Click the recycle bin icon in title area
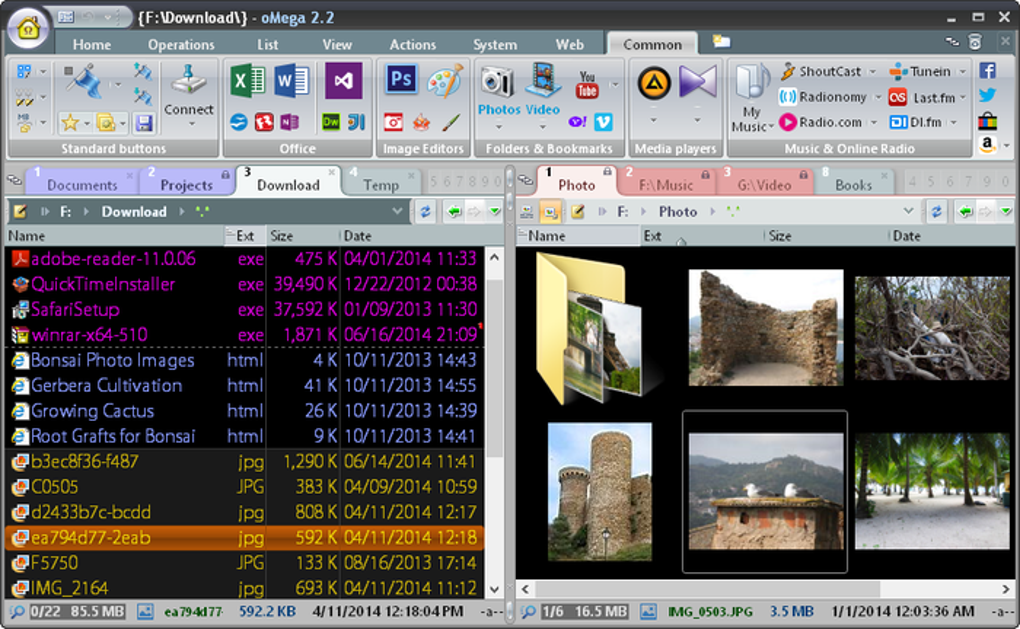 click(x=974, y=42)
